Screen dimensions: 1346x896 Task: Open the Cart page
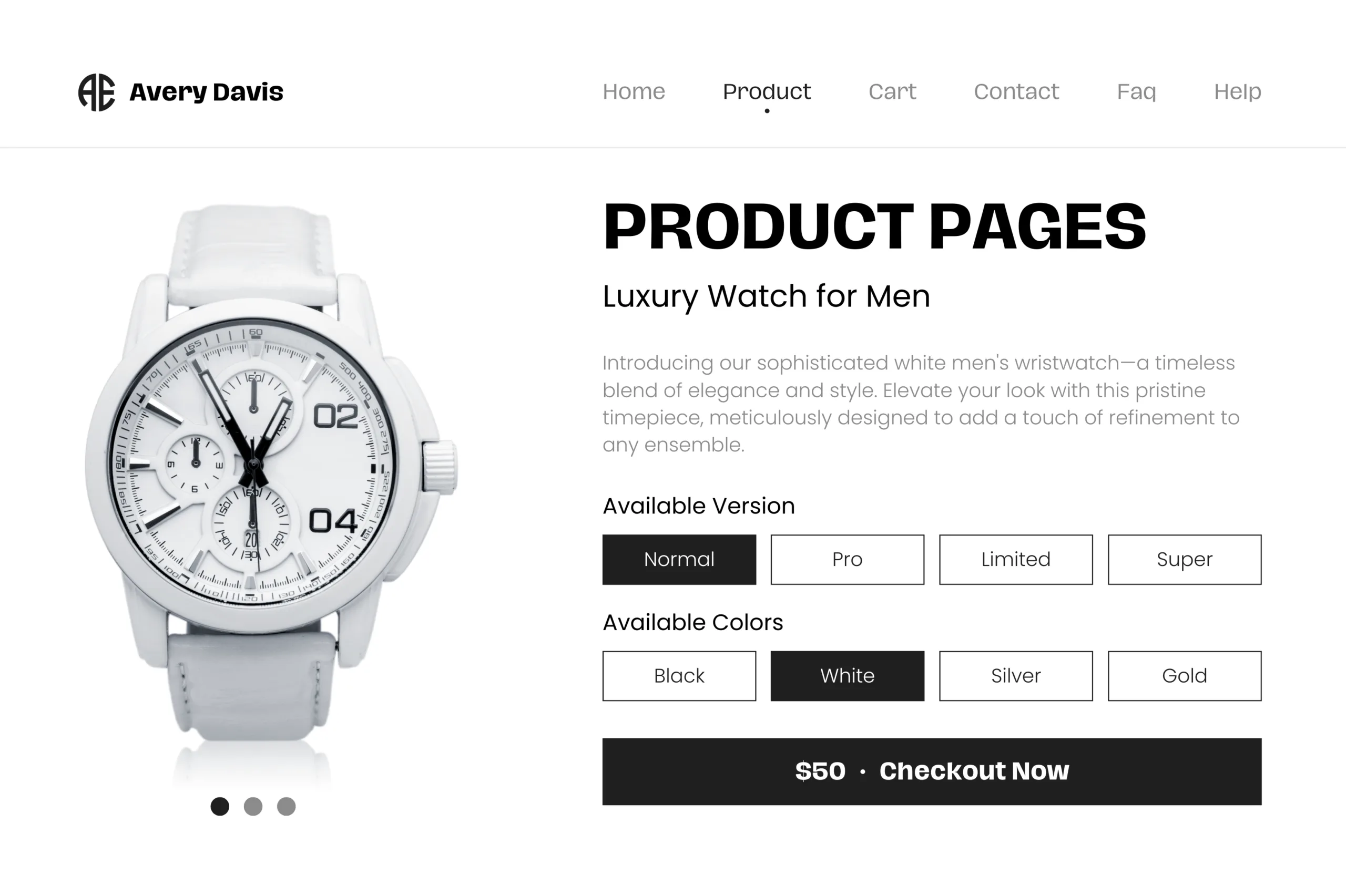tap(892, 91)
